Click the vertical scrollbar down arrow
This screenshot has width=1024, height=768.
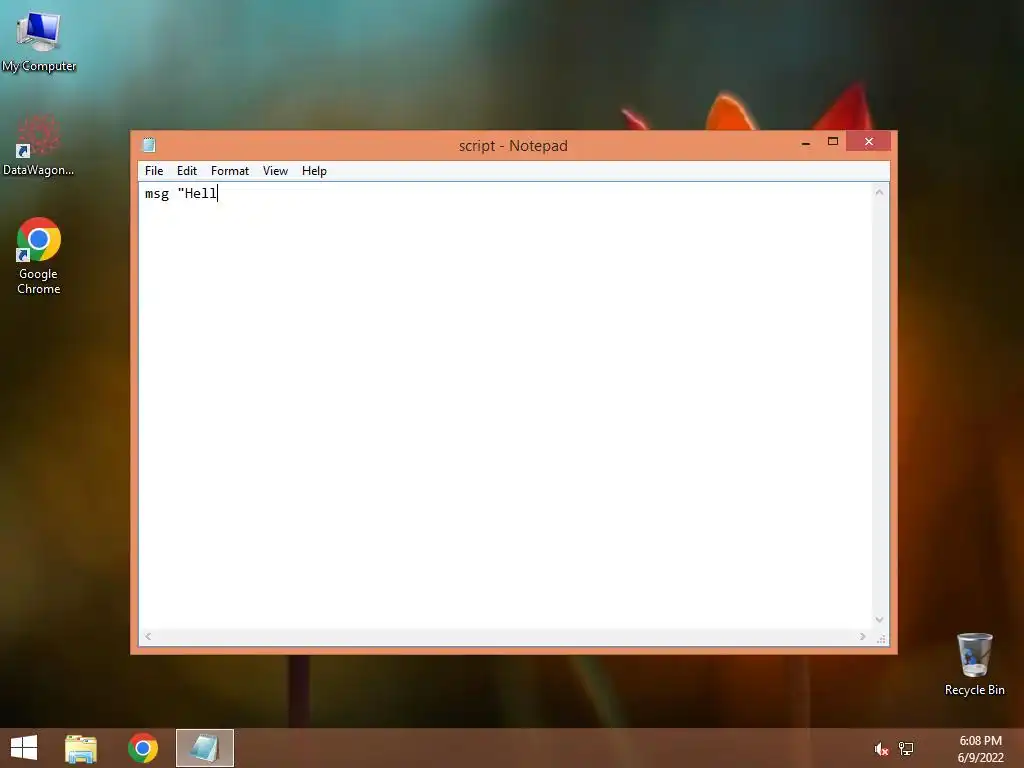point(880,620)
